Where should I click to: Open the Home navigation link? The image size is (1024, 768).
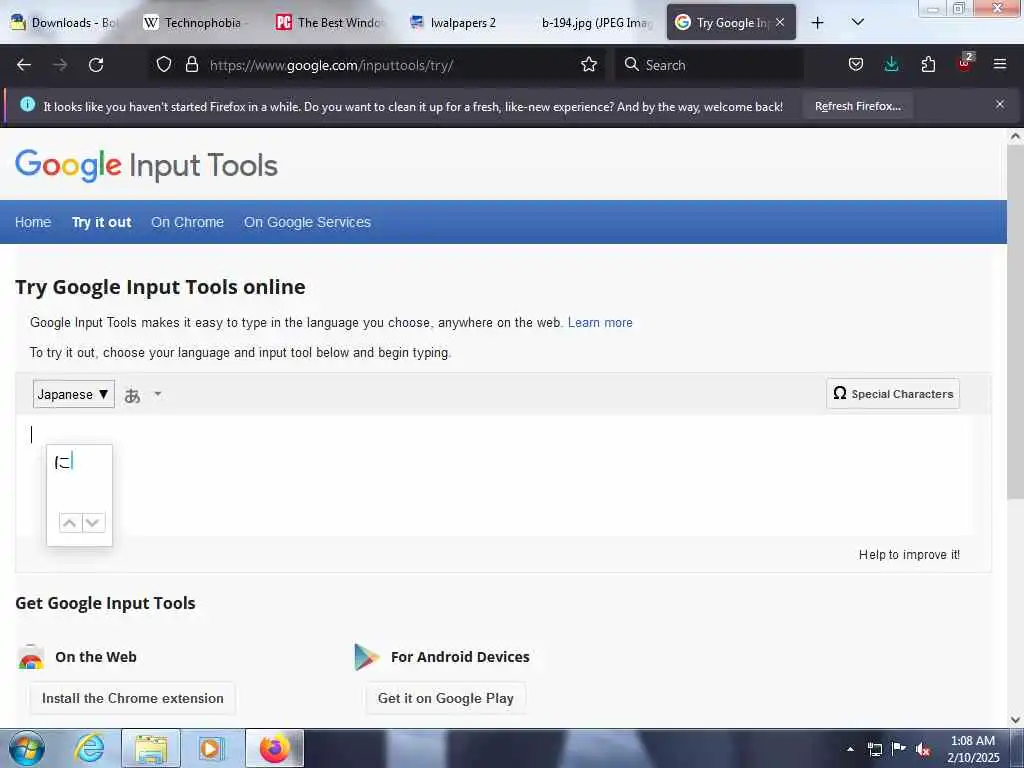click(x=33, y=222)
